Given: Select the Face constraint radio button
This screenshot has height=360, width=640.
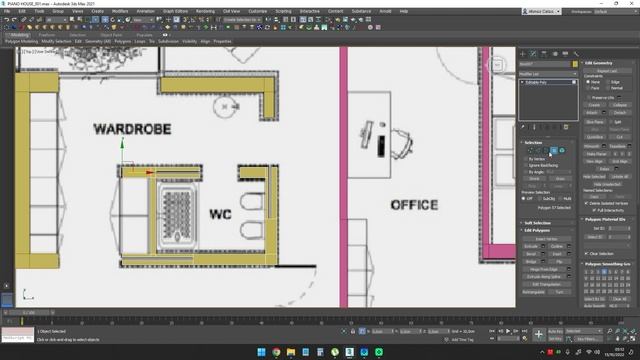Looking at the screenshot, I should tap(588, 88).
